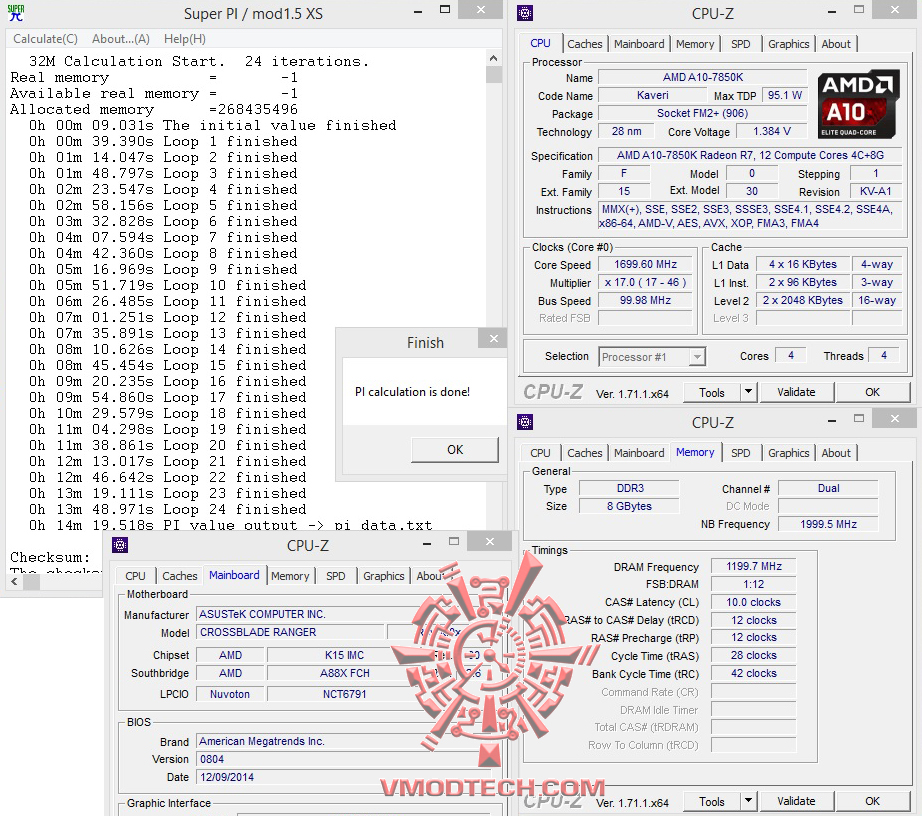Select Graphics tab in the Memory CPU-Z window
This screenshot has height=816, width=922.
coord(788,453)
